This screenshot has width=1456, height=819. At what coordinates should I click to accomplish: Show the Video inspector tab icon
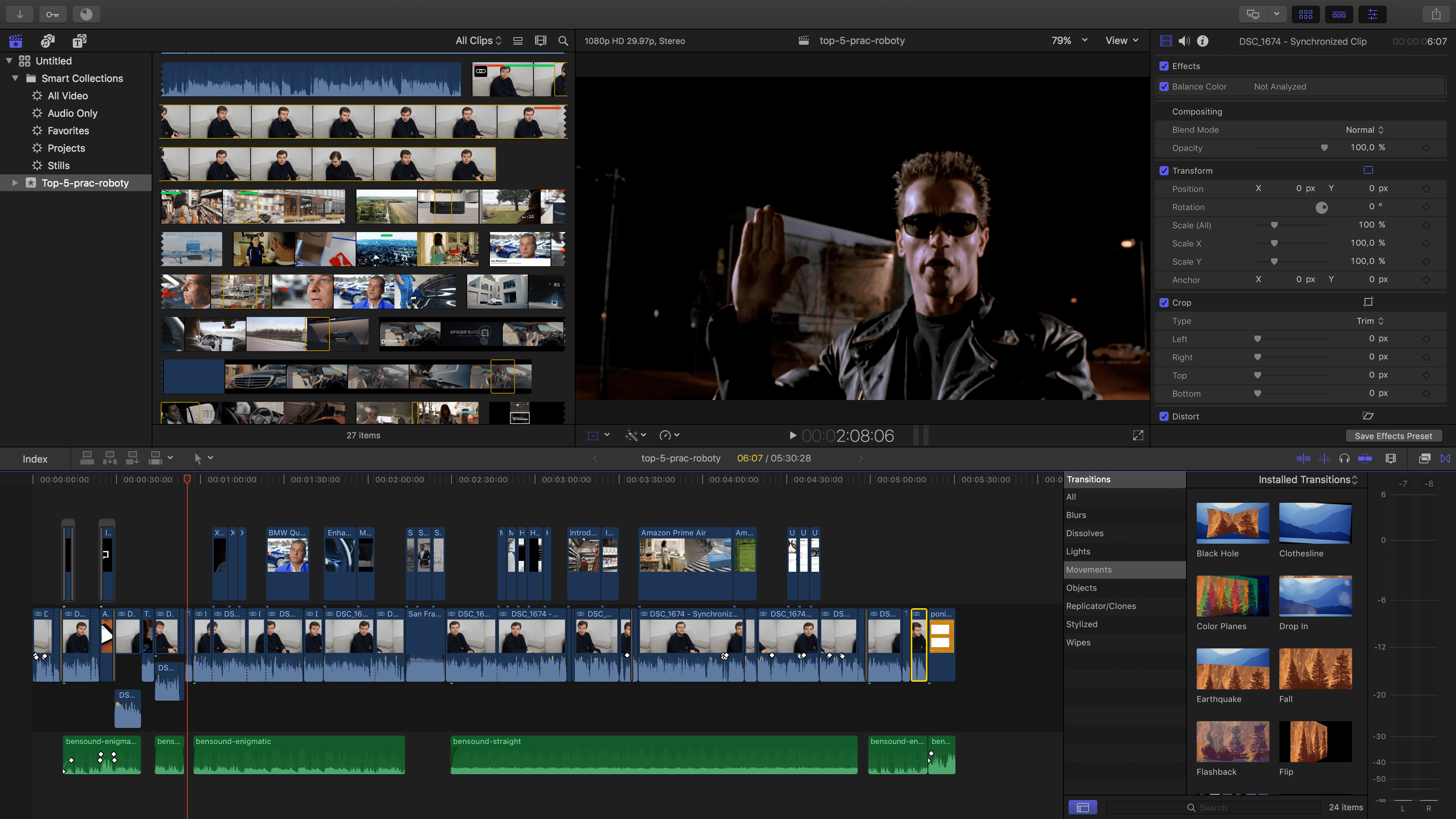click(1166, 41)
